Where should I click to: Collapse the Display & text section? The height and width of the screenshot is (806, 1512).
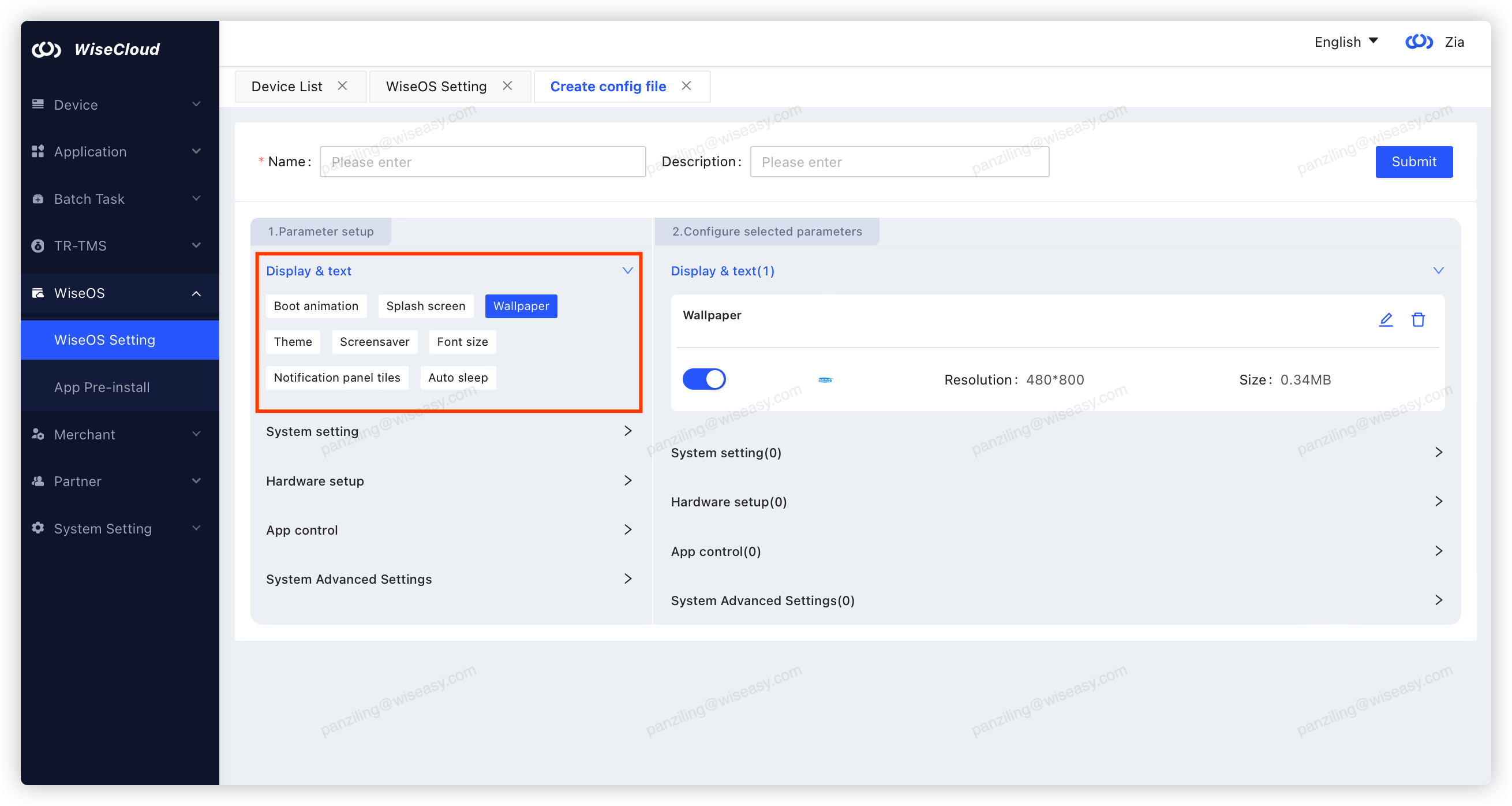tap(627, 271)
